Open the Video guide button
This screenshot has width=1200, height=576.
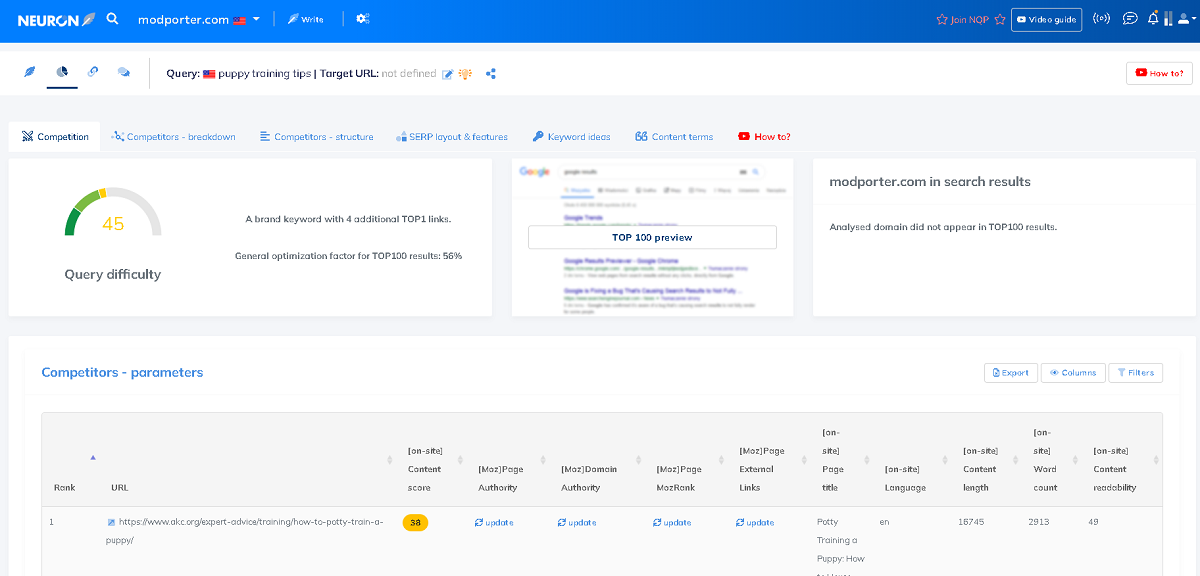pos(1047,19)
